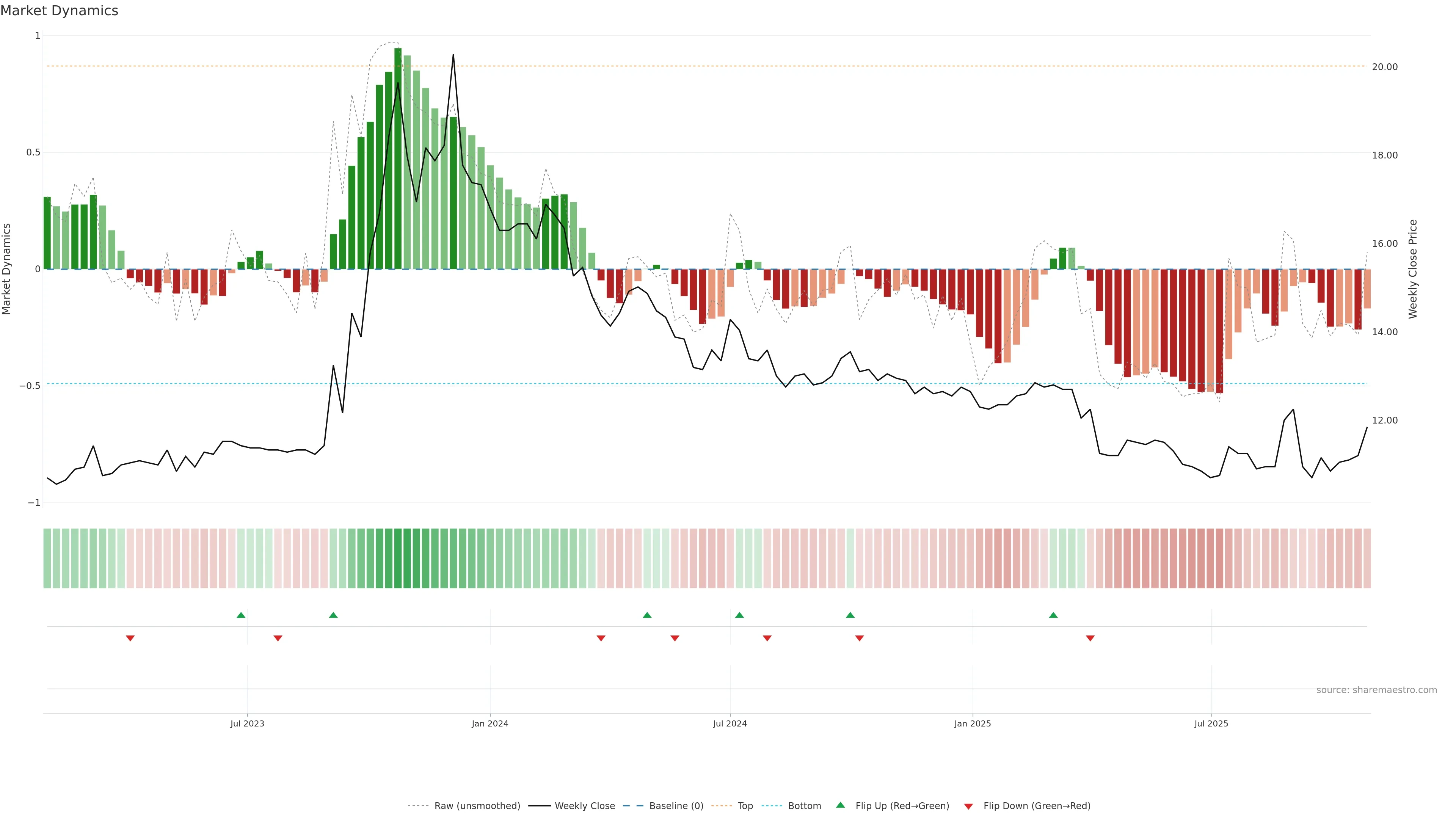The width and height of the screenshot is (1456, 819).
Task: Click the rightmost green Flip Up triangle marker
Action: (x=1053, y=615)
